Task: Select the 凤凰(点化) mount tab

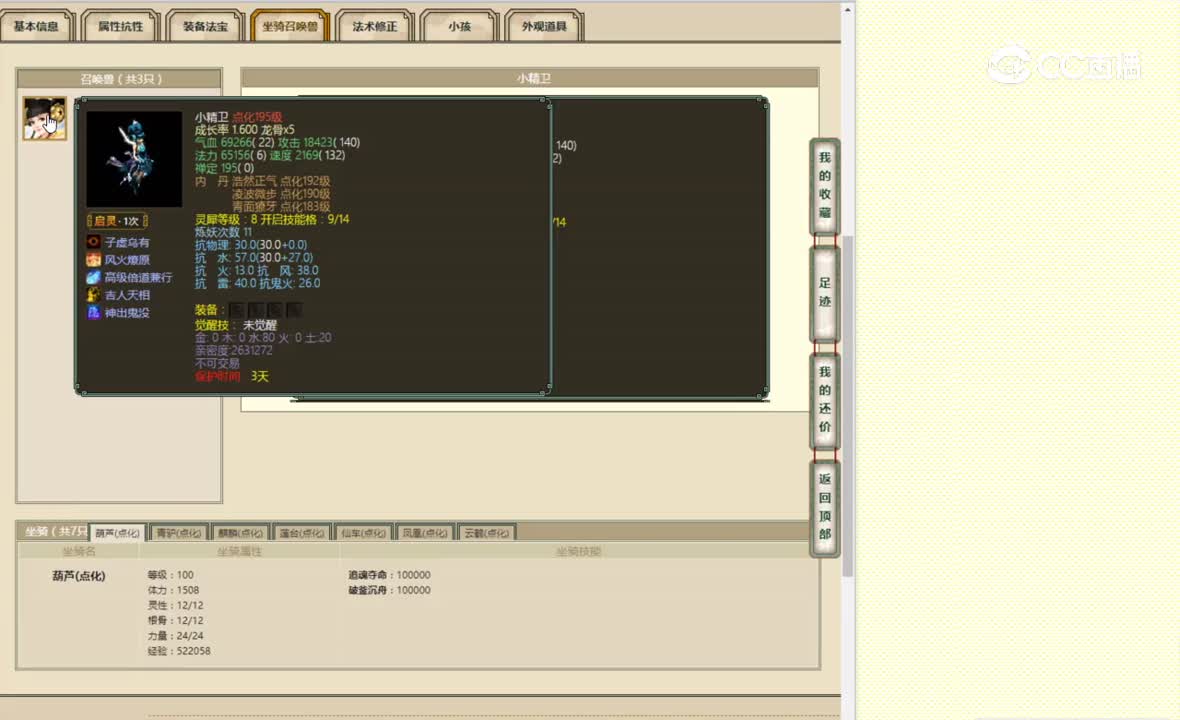Action: point(424,533)
